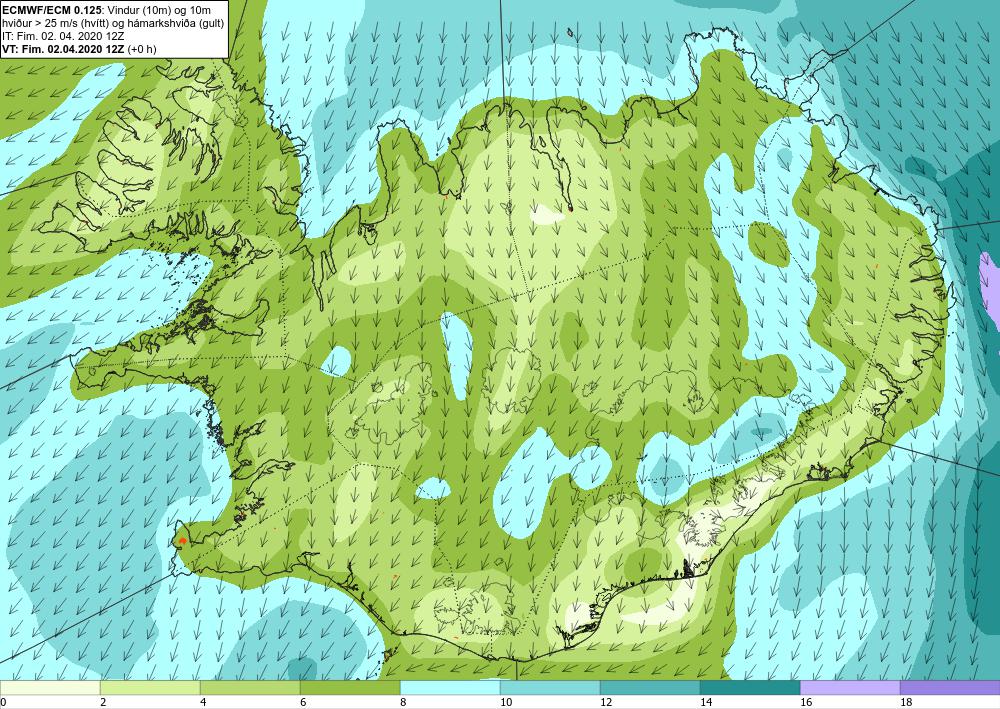The width and height of the screenshot is (1000, 709).
Task: Click the legend label '8'
Action: coord(403,703)
